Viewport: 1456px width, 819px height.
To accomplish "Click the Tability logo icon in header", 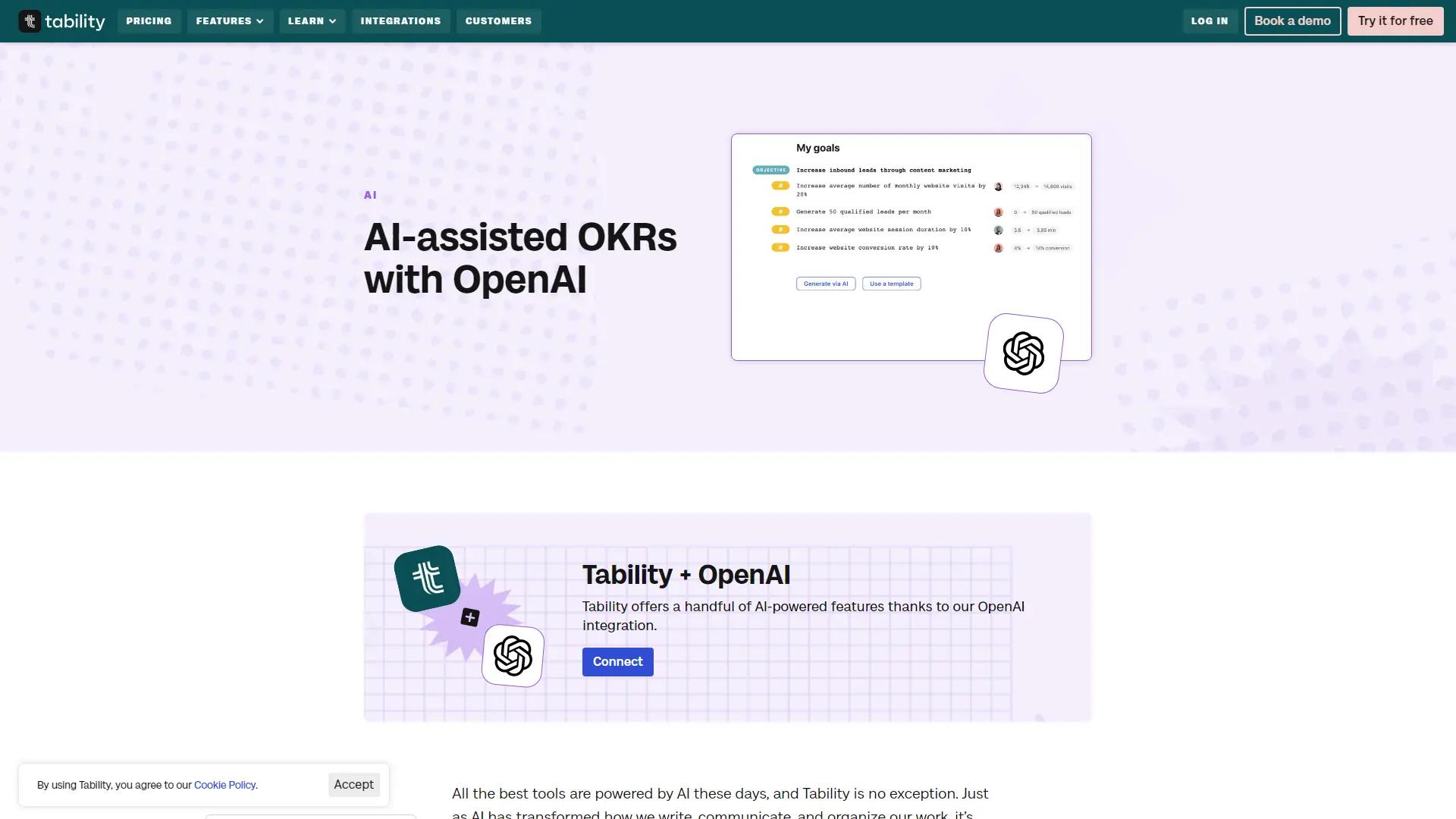I will coord(30,21).
